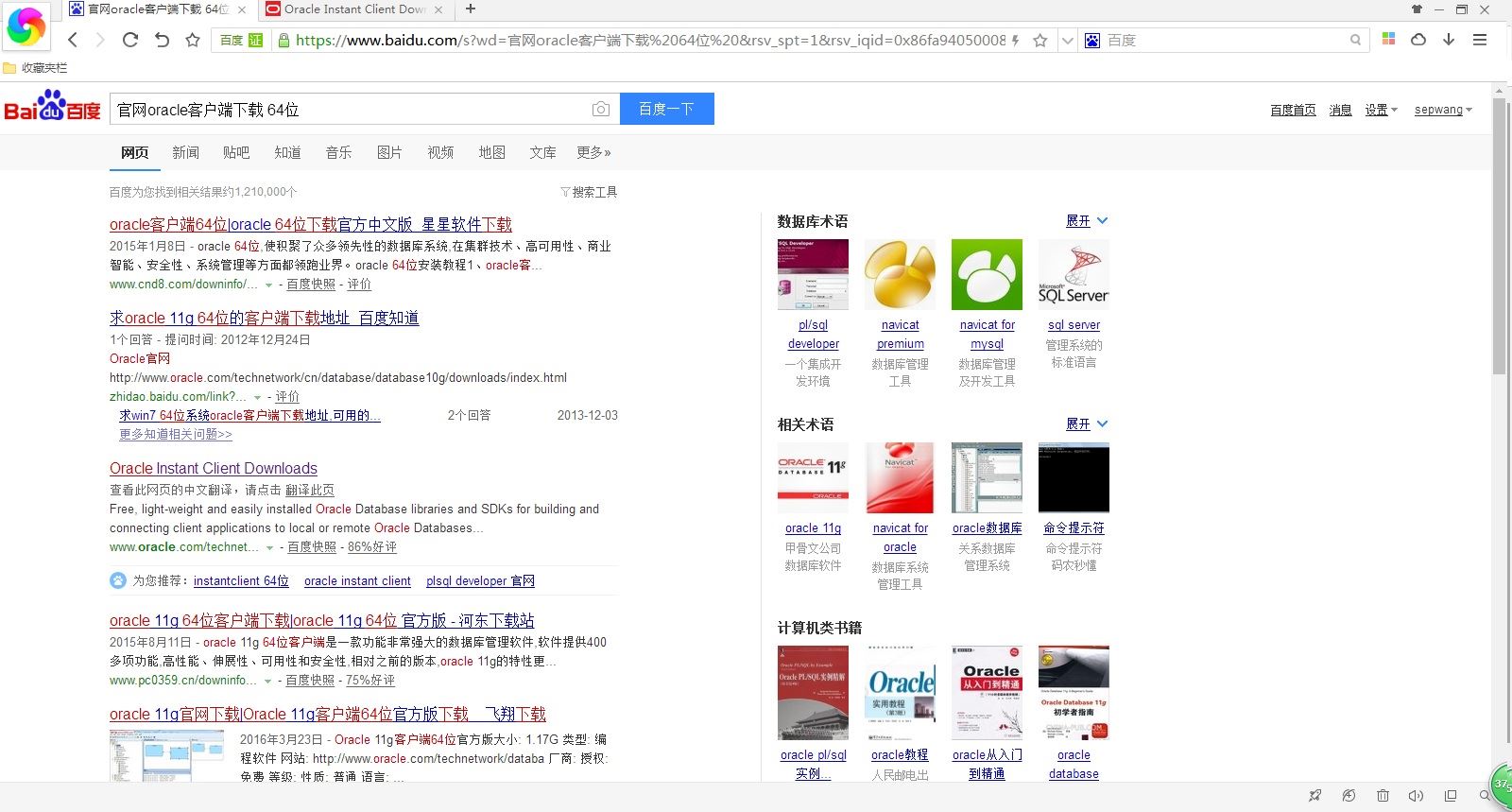Open the sepwang account dropdown

tap(1443, 110)
